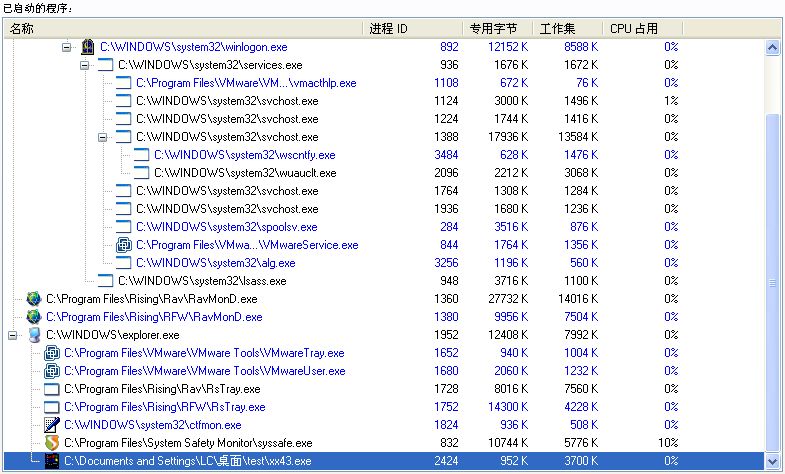Screen dimensions: 785x474
Task: Click the RFW RsTray.exe icon
Action: point(52,407)
